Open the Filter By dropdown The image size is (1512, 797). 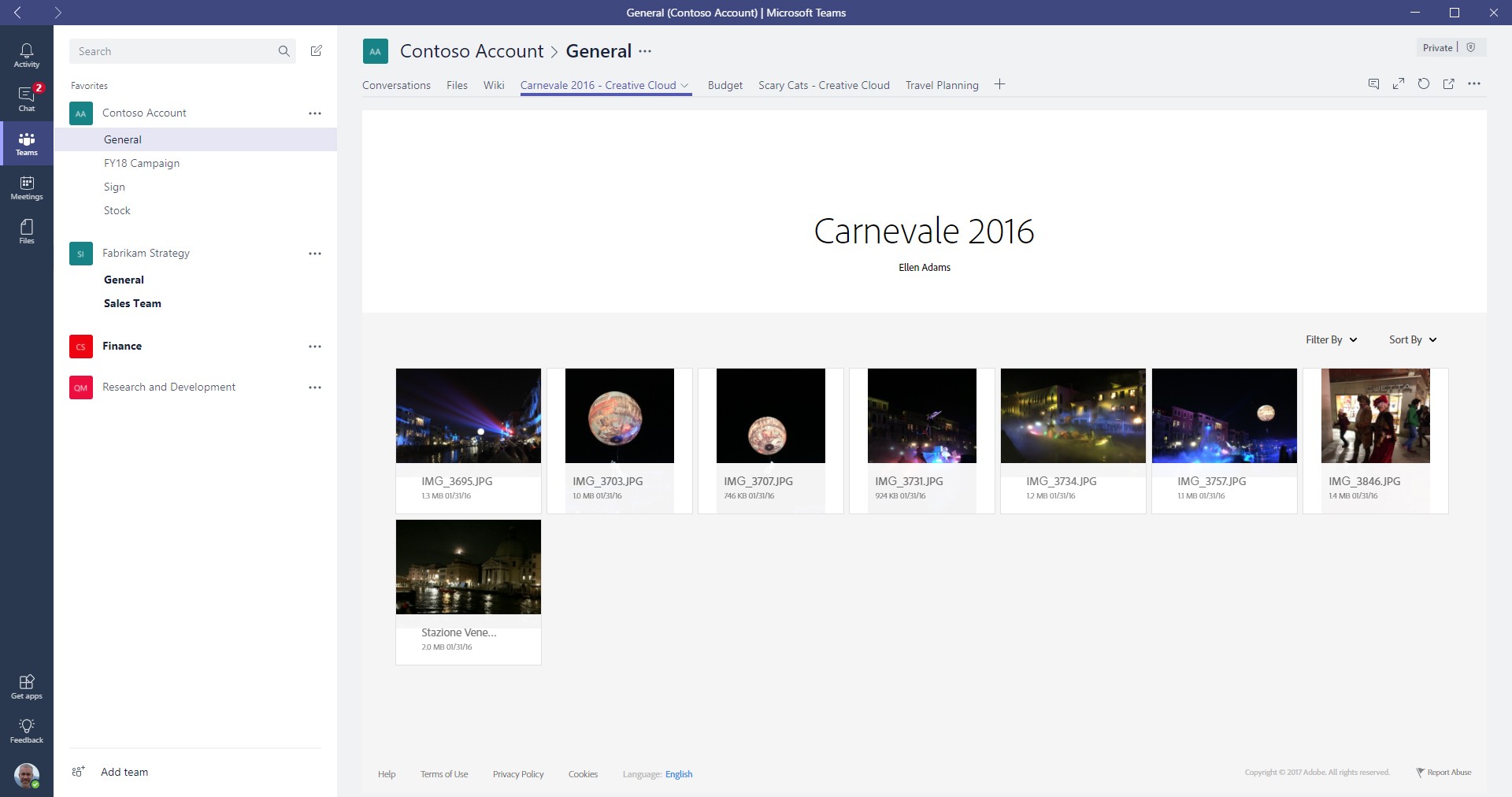[x=1331, y=339]
